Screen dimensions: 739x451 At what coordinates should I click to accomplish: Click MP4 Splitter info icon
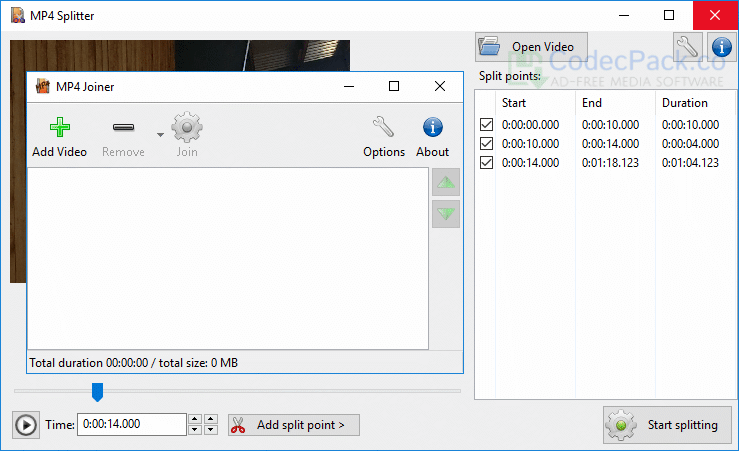click(722, 47)
